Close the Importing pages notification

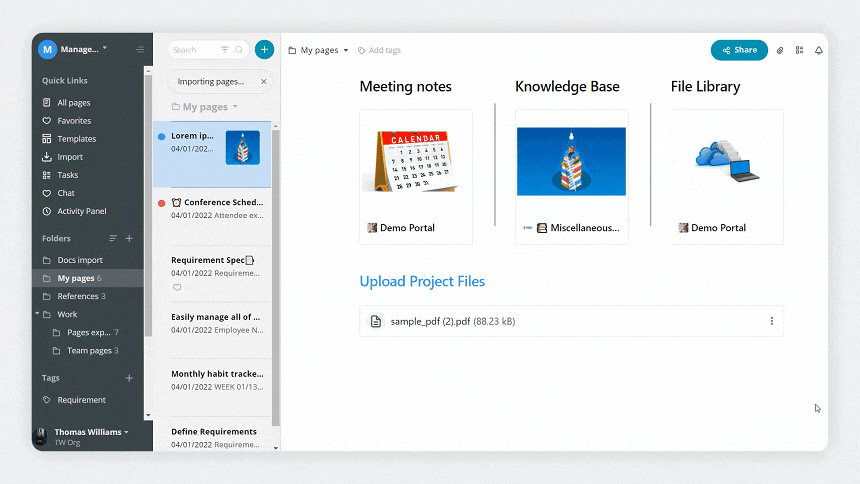click(x=264, y=81)
